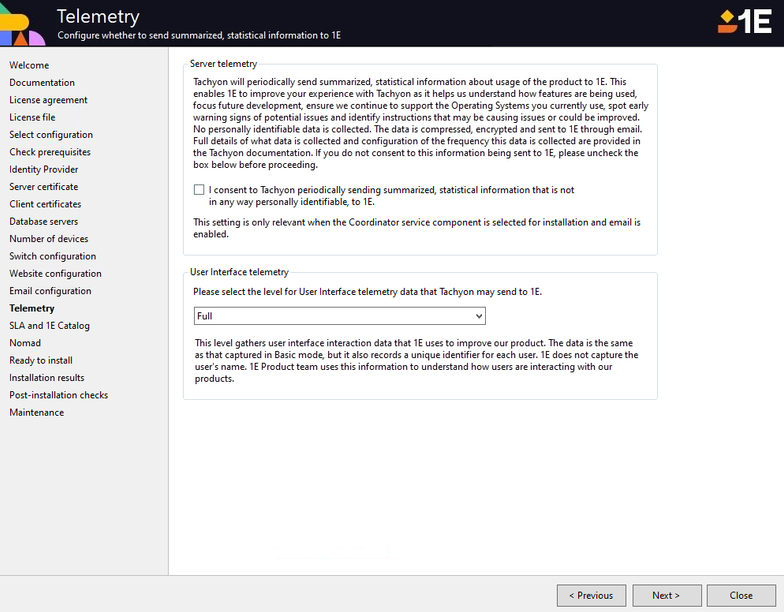The width and height of the screenshot is (784, 612).
Task: Jump to the Database servers step
Action: click(x=44, y=222)
